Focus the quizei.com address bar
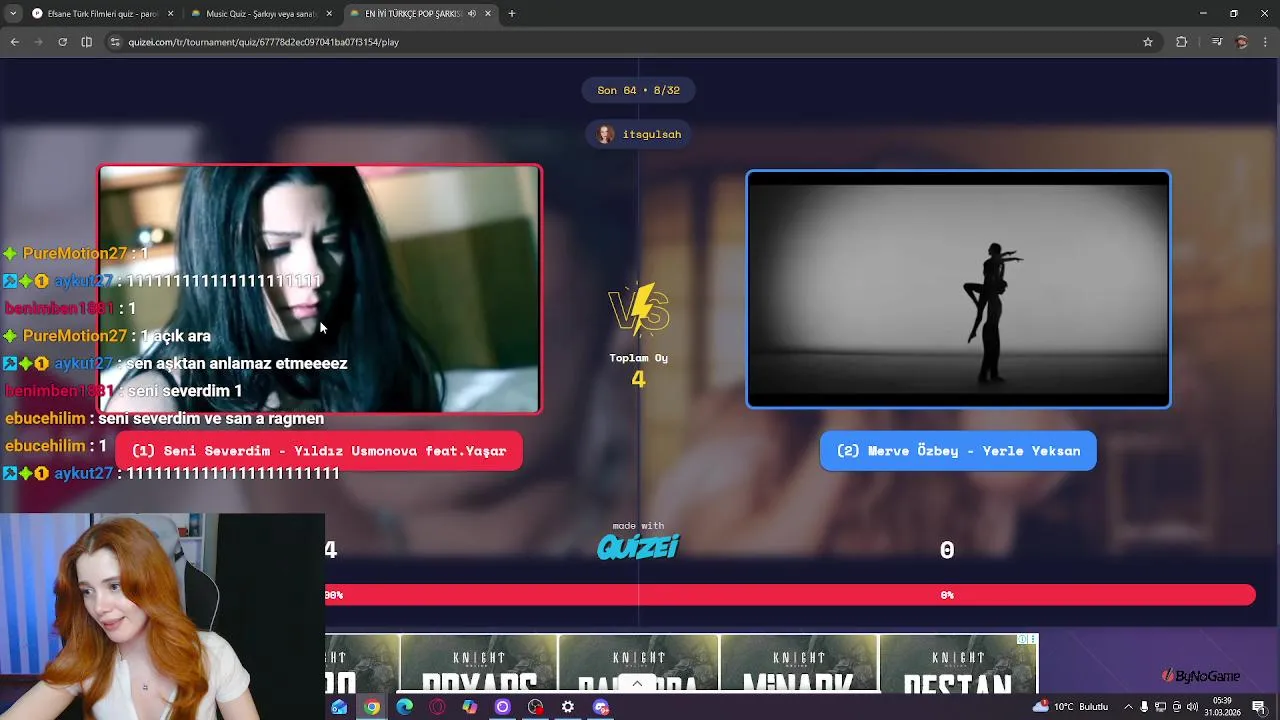The width and height of the screenshot is (1280, 720). point(630,42)
